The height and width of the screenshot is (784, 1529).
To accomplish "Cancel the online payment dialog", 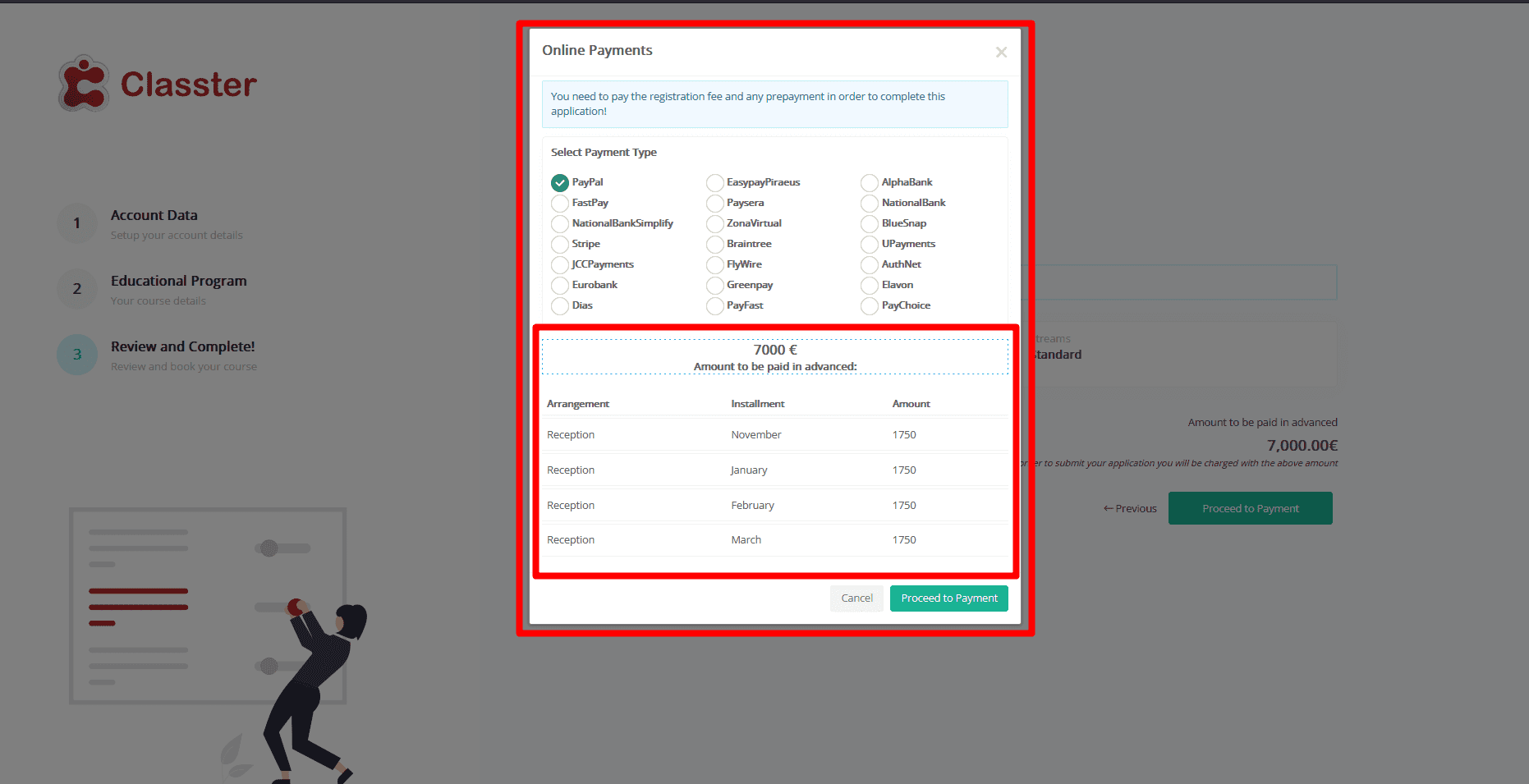I will (856, 598).
